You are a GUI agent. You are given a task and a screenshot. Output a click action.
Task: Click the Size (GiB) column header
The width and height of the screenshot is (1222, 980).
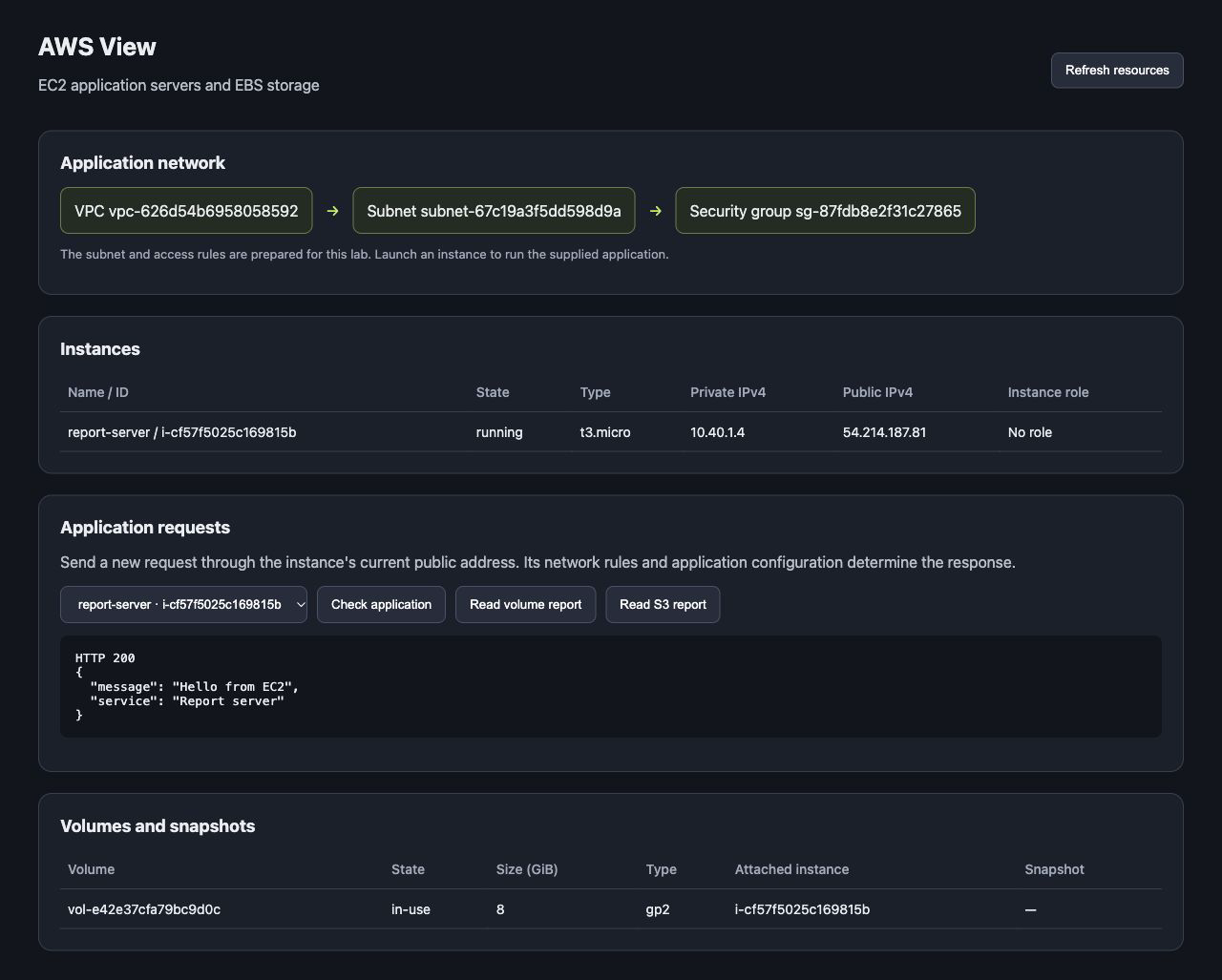pos(527,869)
